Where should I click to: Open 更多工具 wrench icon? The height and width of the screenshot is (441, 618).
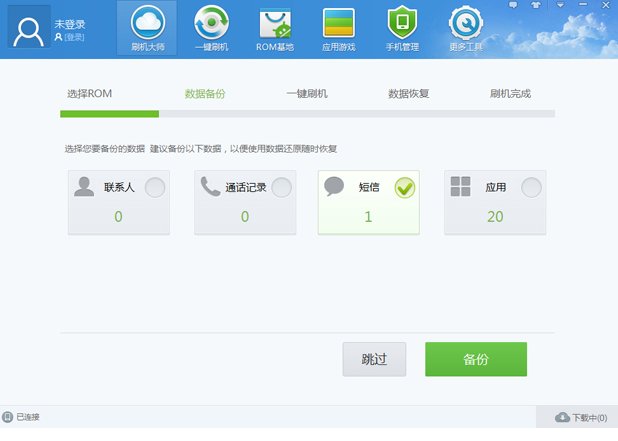coord(466,22)
